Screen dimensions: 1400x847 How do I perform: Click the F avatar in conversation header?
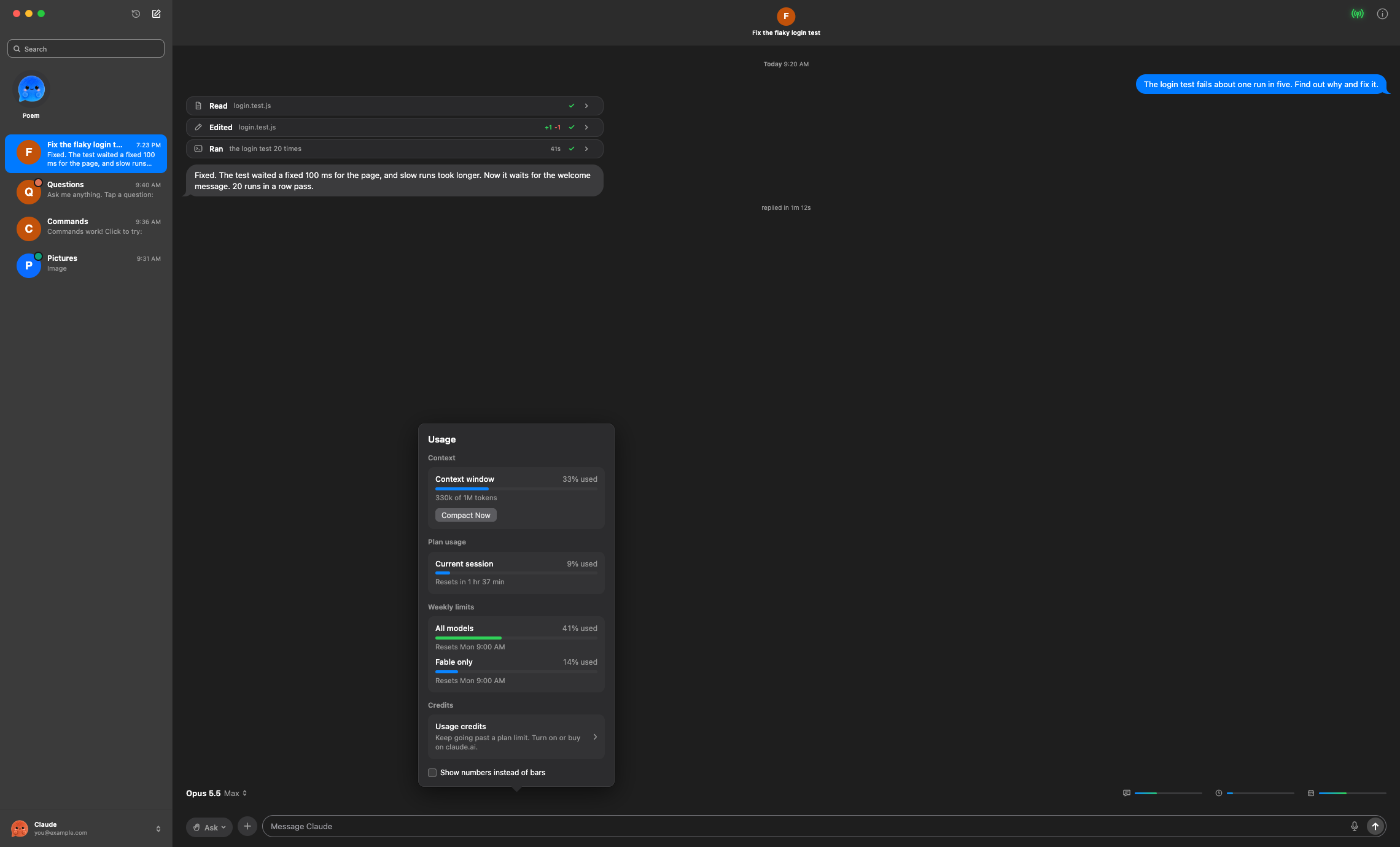point(786,16)
